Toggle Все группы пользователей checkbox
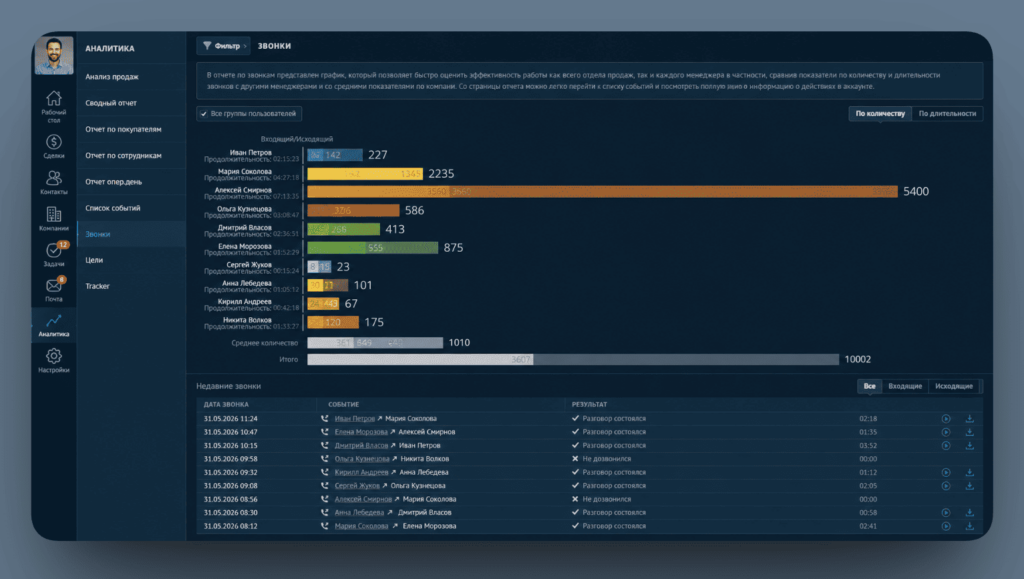The height and width of the screenshot is (579, 1024). pyautogui.click(x=204, y=114)
